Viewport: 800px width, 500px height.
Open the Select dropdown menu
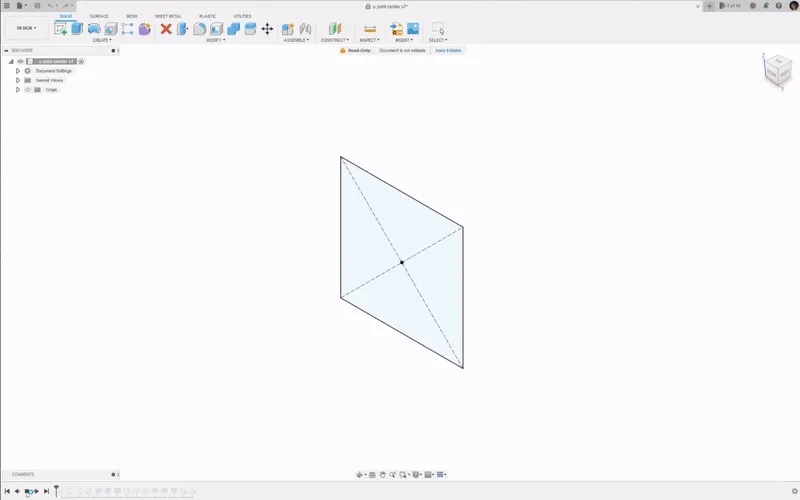point(438,40)
